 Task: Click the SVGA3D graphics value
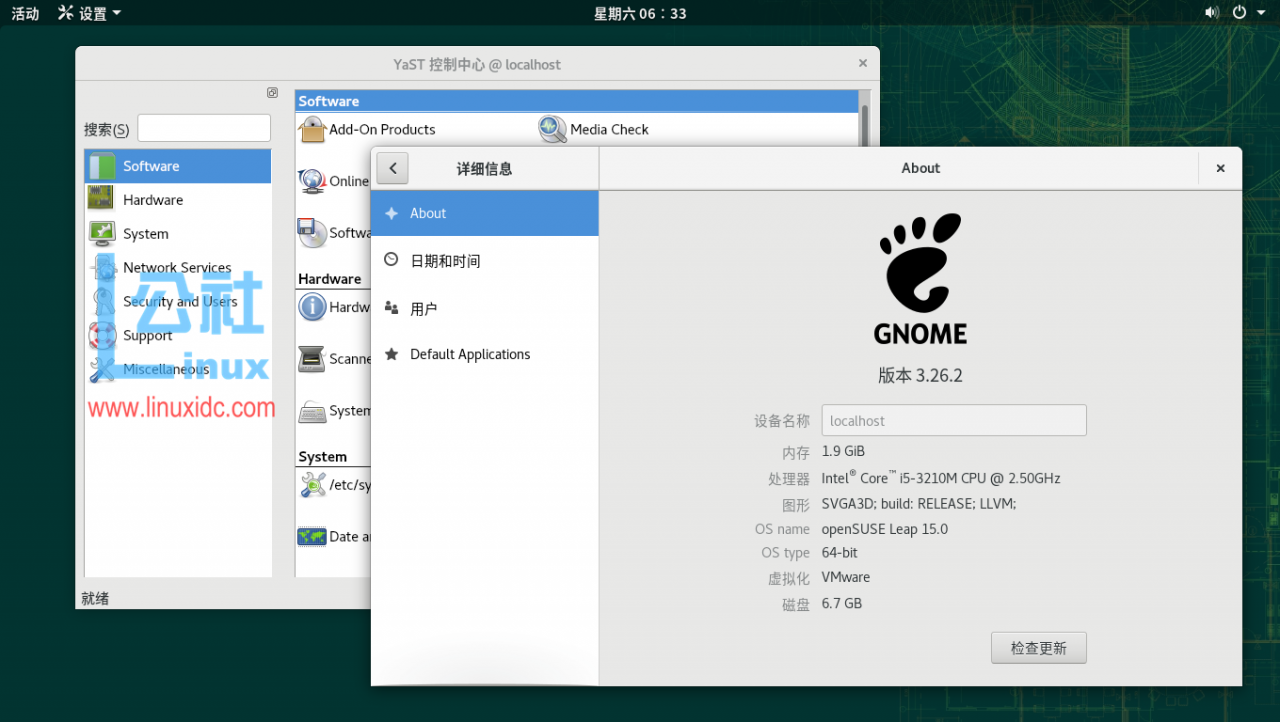coord(919,504)
